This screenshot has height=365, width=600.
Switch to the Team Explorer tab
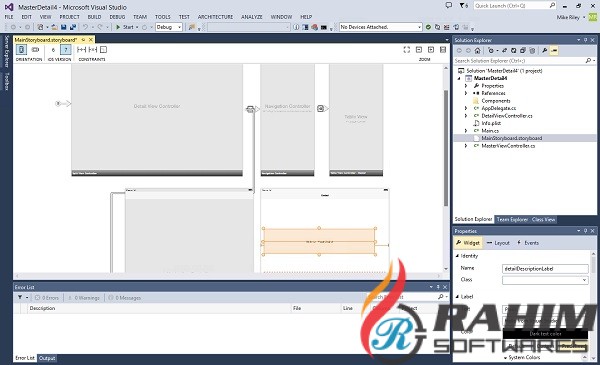click(512, 219)
